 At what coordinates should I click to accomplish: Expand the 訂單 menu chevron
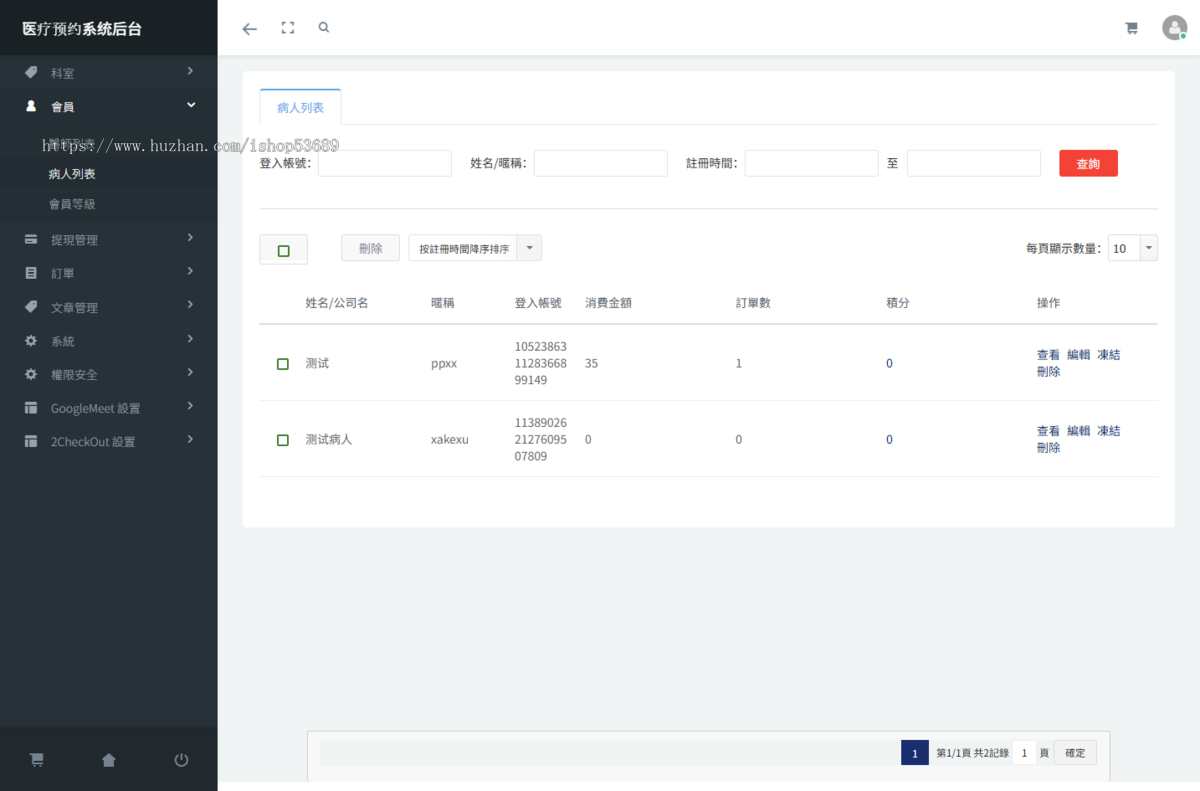pos(190,272)
